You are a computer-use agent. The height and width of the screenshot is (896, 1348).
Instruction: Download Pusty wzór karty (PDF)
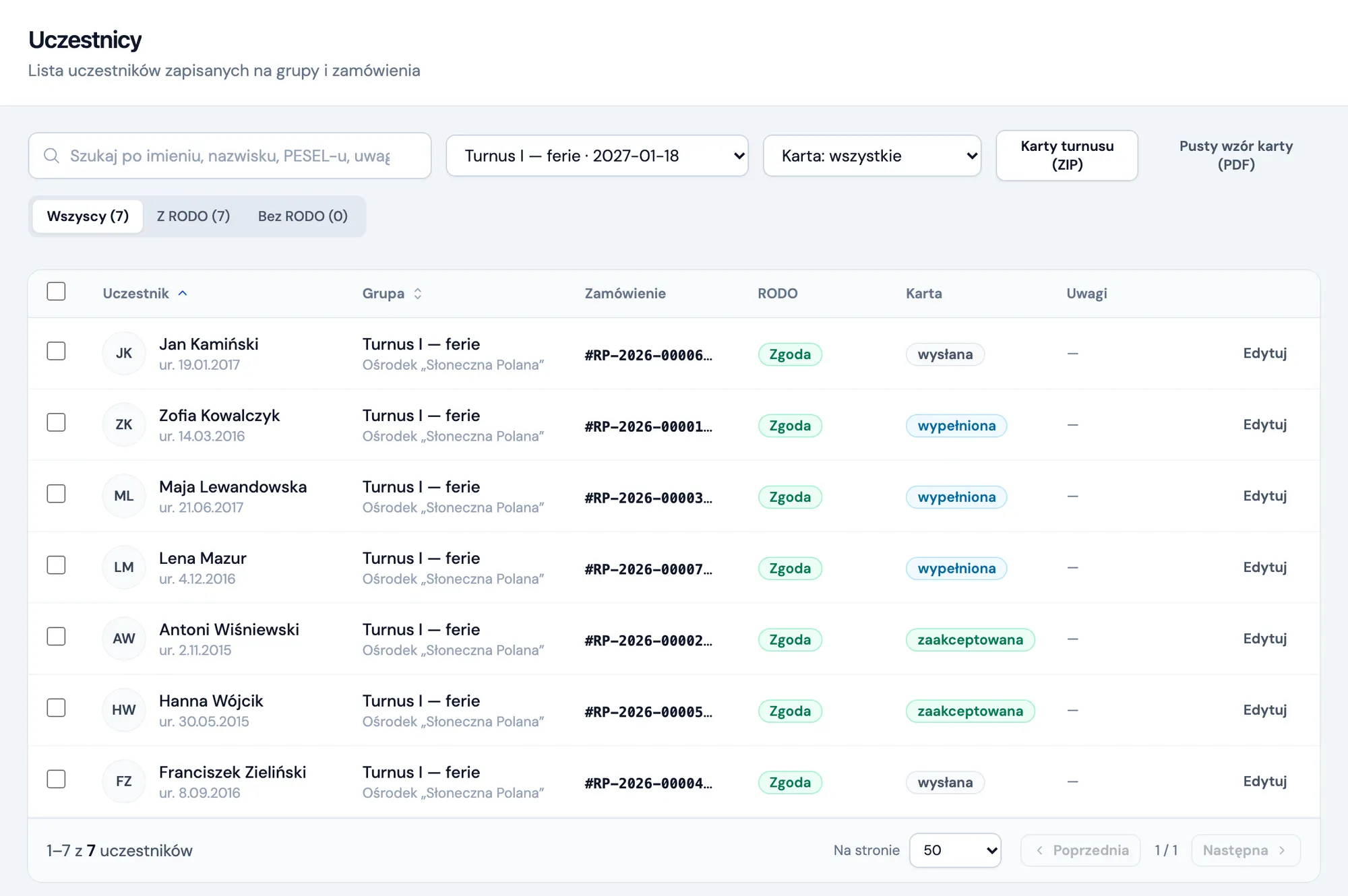[x=1236, y=156]
